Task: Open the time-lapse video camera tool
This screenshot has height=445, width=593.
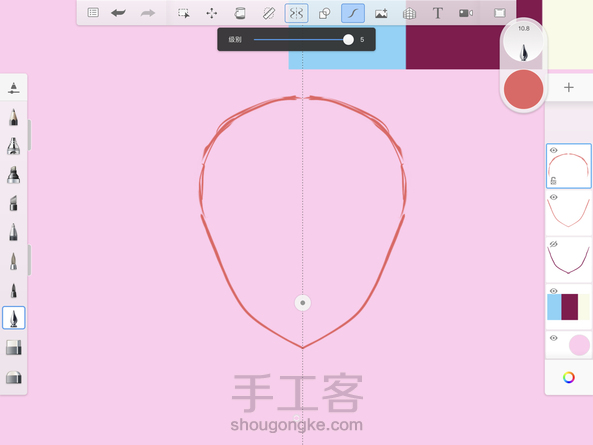Action: (x=466, y=13)
